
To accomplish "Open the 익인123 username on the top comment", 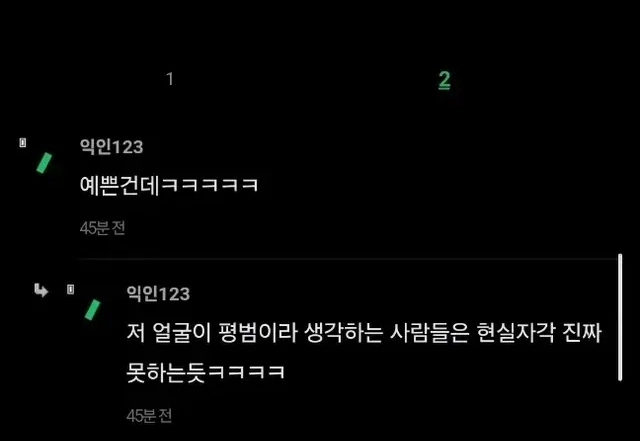I will pyautogui.click(x=112, y=147).
